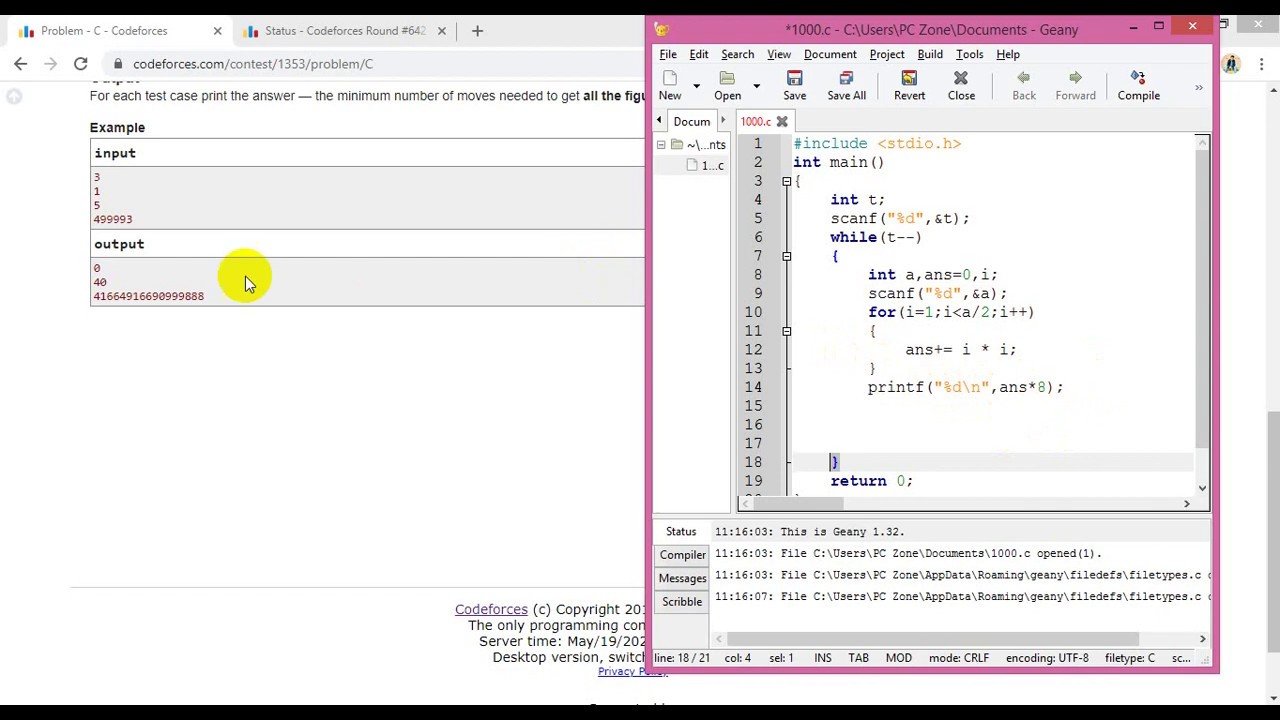Switch to the Scribble tab
This screenshot has height=720, width=1280.
pyautogui.click(x=682, y=602)
